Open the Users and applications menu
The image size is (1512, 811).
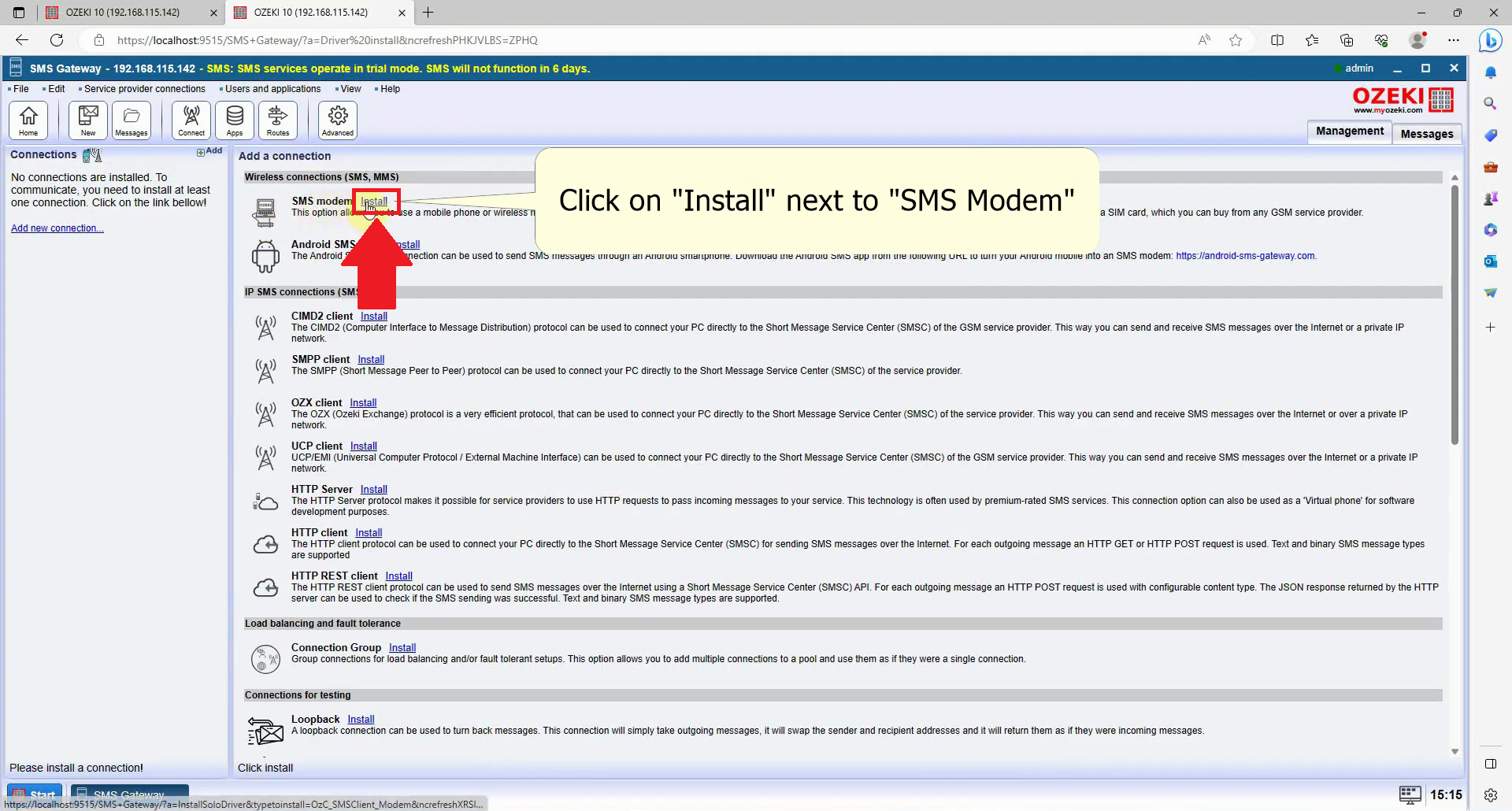[x=272, y=89]
